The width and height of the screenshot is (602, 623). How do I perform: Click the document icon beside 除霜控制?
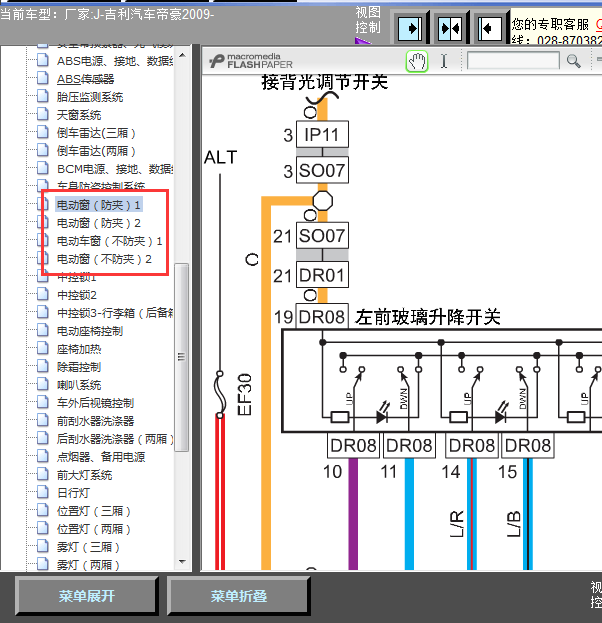(43, 366)
